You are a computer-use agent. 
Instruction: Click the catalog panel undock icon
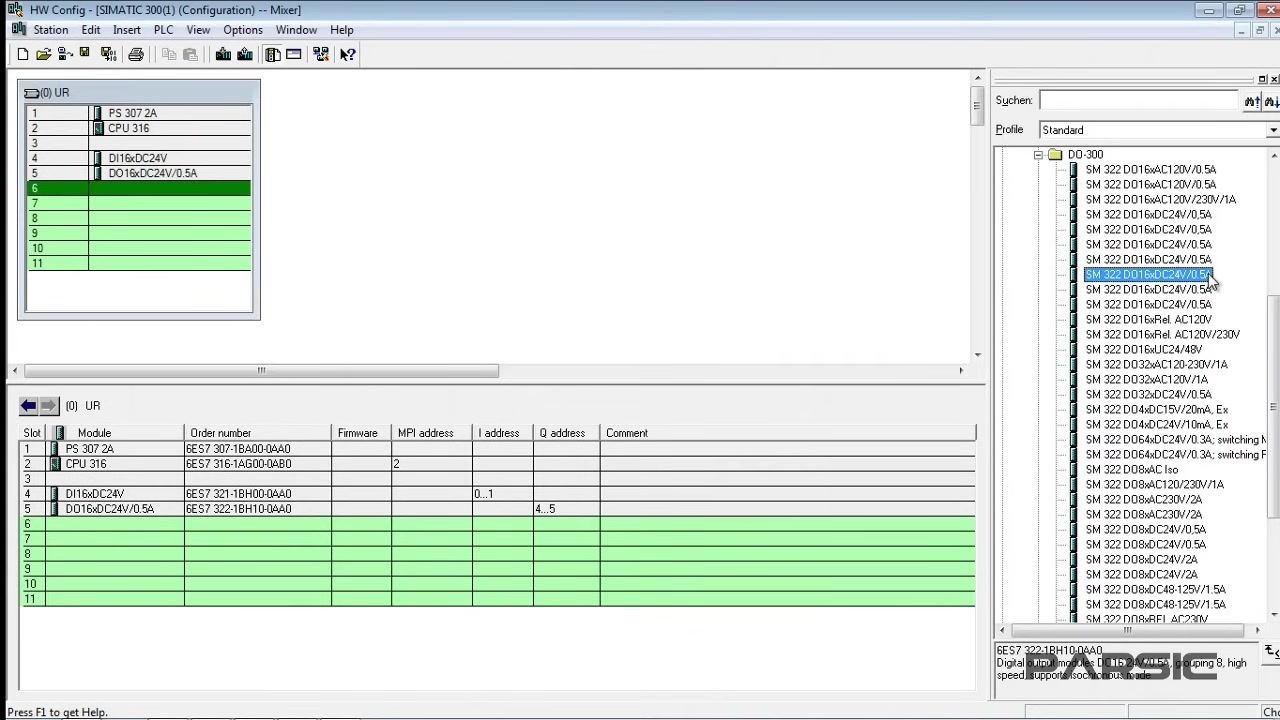click(1262, 79)
